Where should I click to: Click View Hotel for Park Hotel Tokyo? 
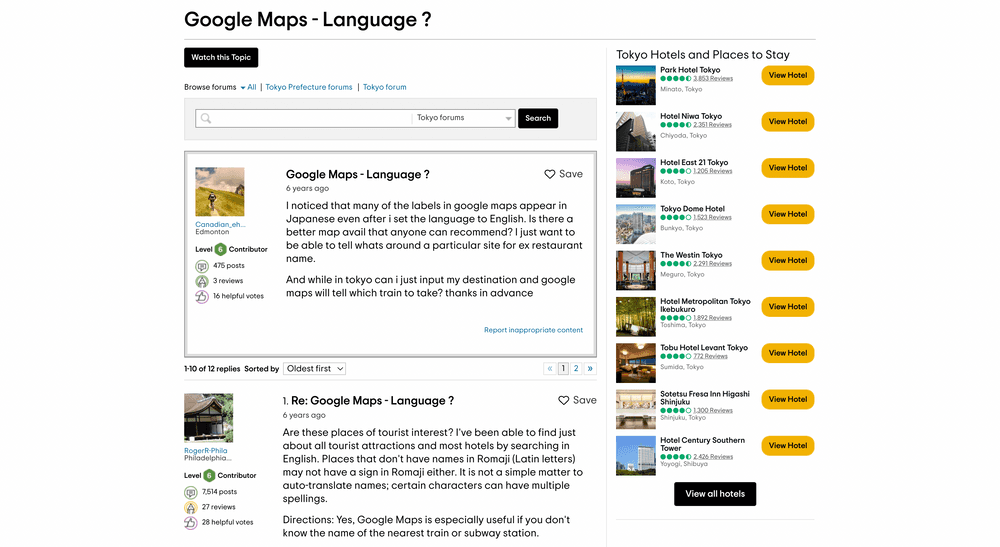coord(787,75)
